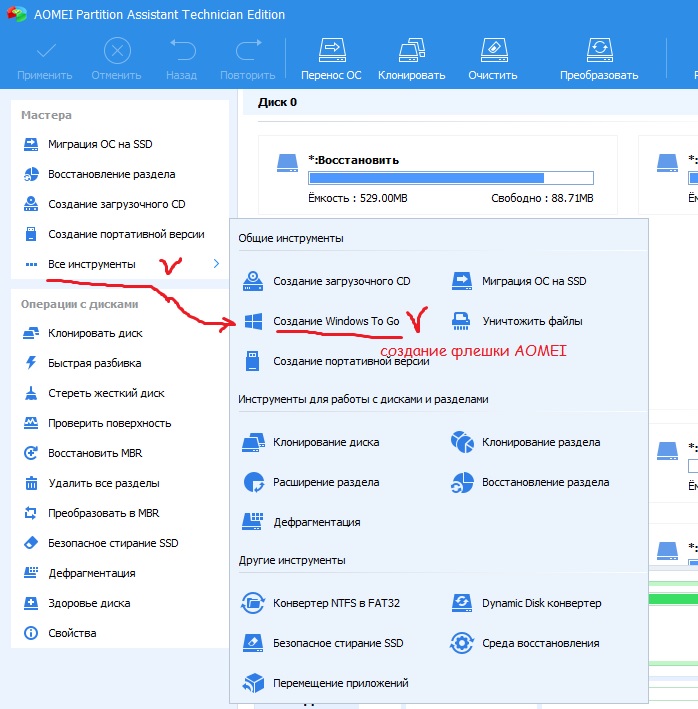698x709 pixels.
Task: Click the Клонировать toolbar icon
Action: (412, 50)
